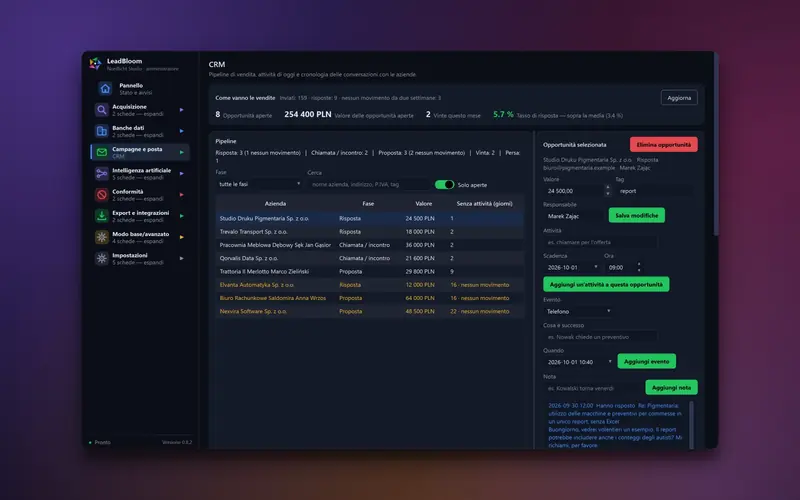The image size is (800, 500).
Task: Expand the Impostazioni section arrow
Action: point(182,258)
